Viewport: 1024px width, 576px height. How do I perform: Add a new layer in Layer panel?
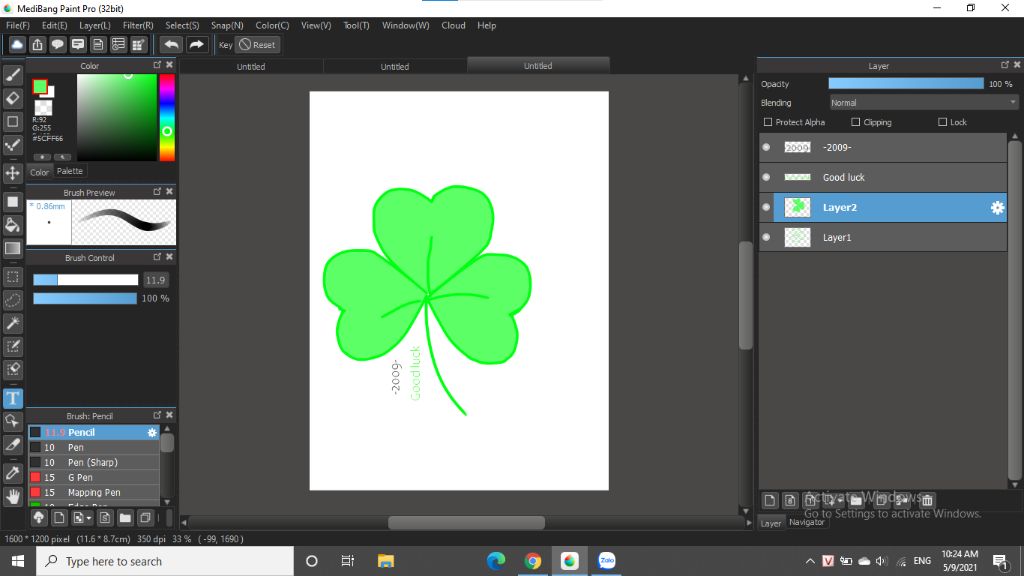pos(769,500)
